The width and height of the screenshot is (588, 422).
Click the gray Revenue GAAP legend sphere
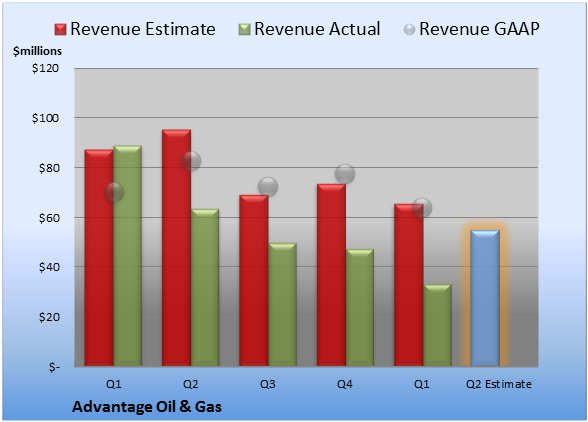click(x=410, y=29)
